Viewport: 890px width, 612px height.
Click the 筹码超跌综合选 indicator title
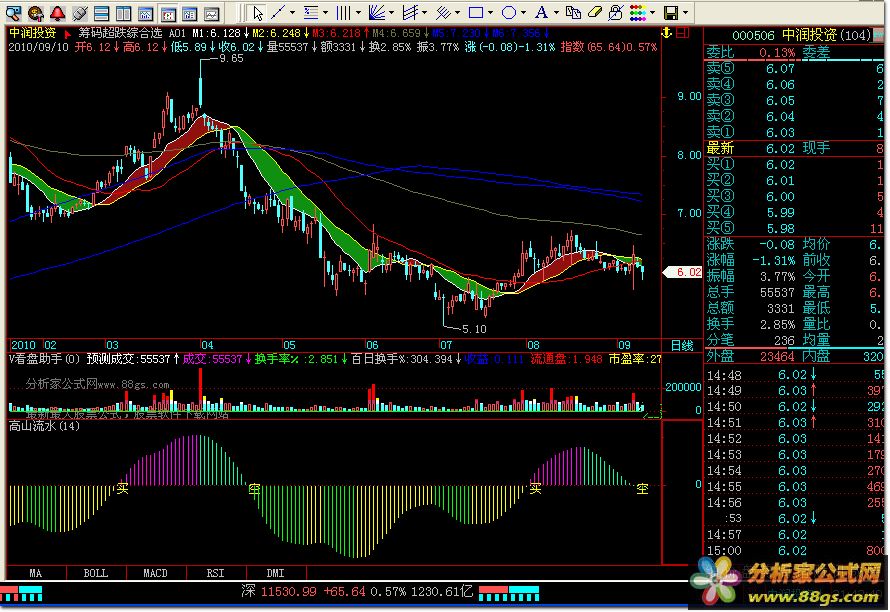120,33
